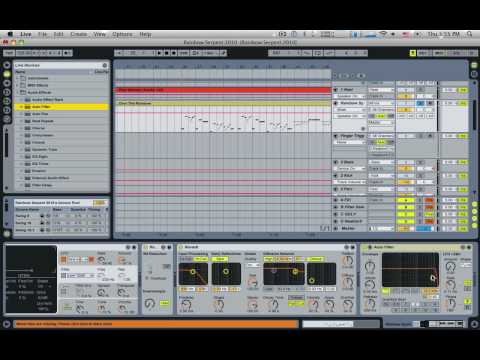Viewport: 480px width, 360px height.
Task: Expand the Instruments folder in browser
Action: coord(18,78)
